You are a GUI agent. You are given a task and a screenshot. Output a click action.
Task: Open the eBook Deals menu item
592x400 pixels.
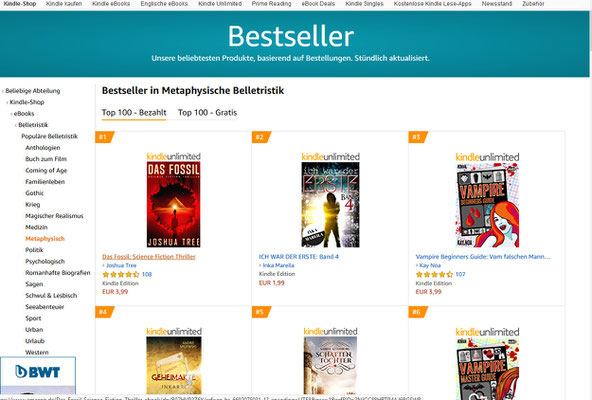coord(318,4)
